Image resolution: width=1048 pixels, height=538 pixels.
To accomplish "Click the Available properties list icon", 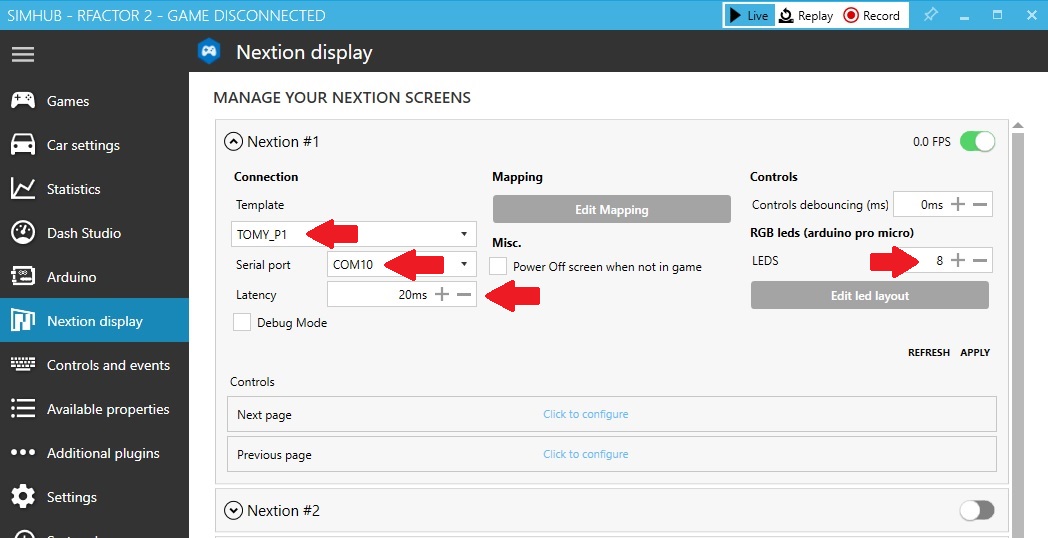I will click(23, 409).
